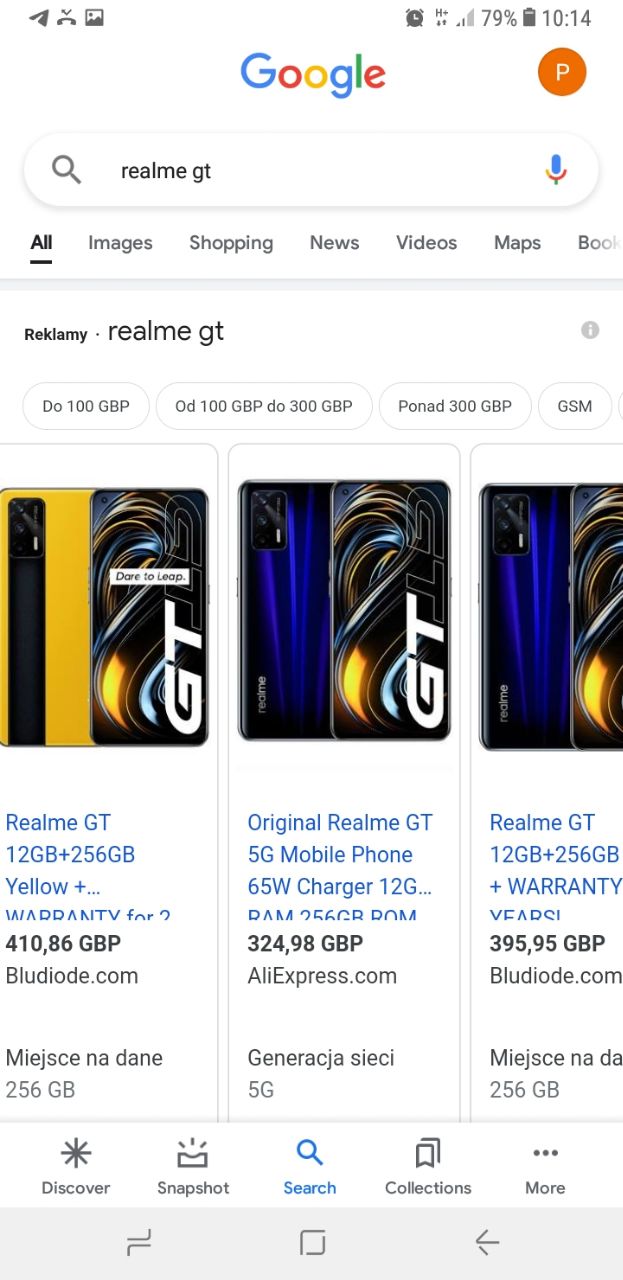
Task: Tap the Android home button
Action: [x=312, y=1243]
